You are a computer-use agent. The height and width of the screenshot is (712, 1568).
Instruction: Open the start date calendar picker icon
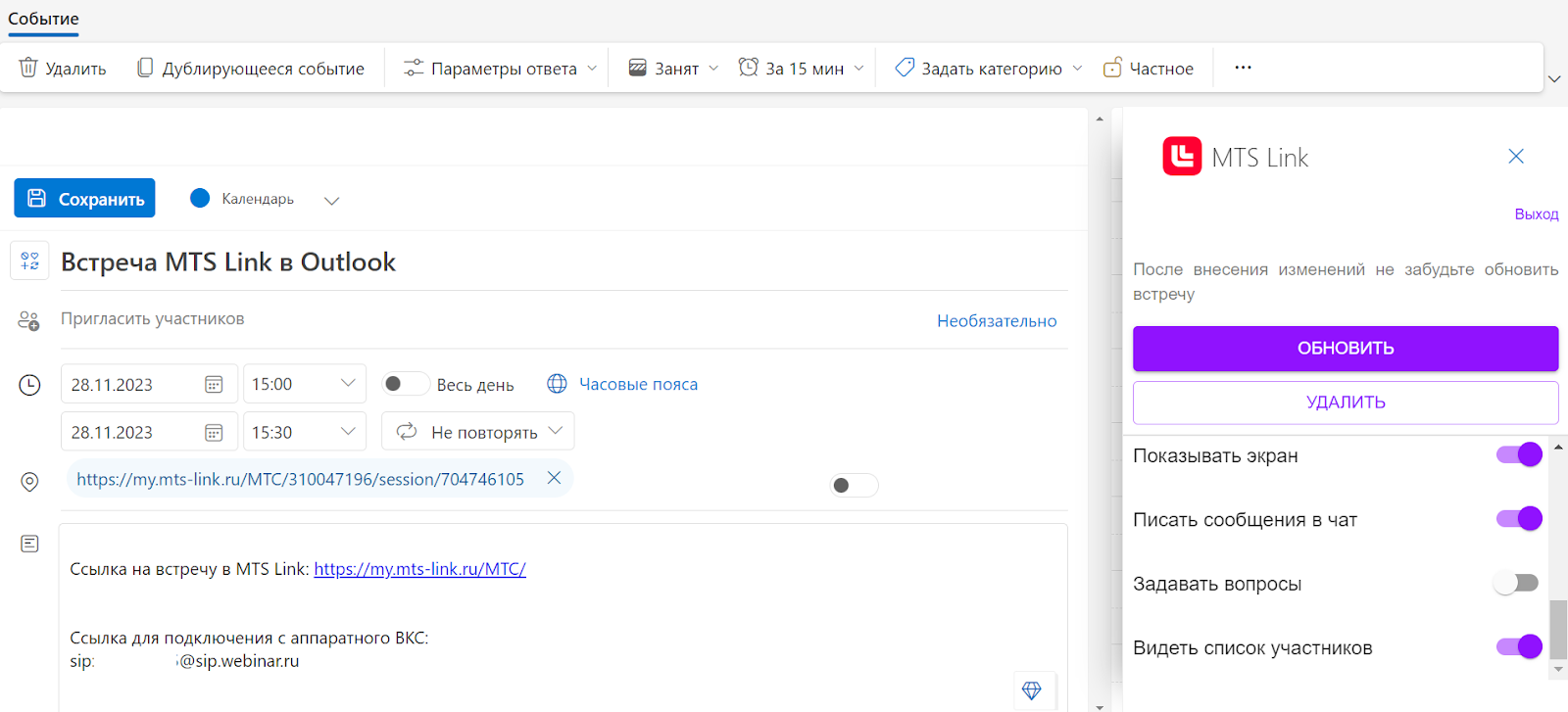214,385
